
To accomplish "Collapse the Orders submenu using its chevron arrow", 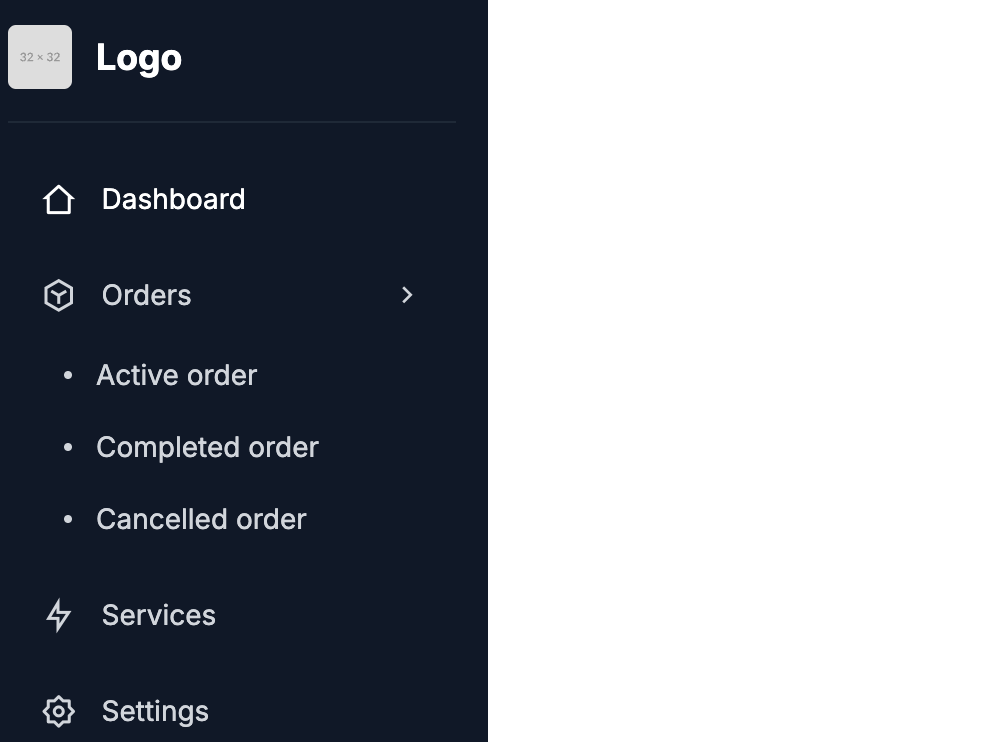I will click(406, 295).
